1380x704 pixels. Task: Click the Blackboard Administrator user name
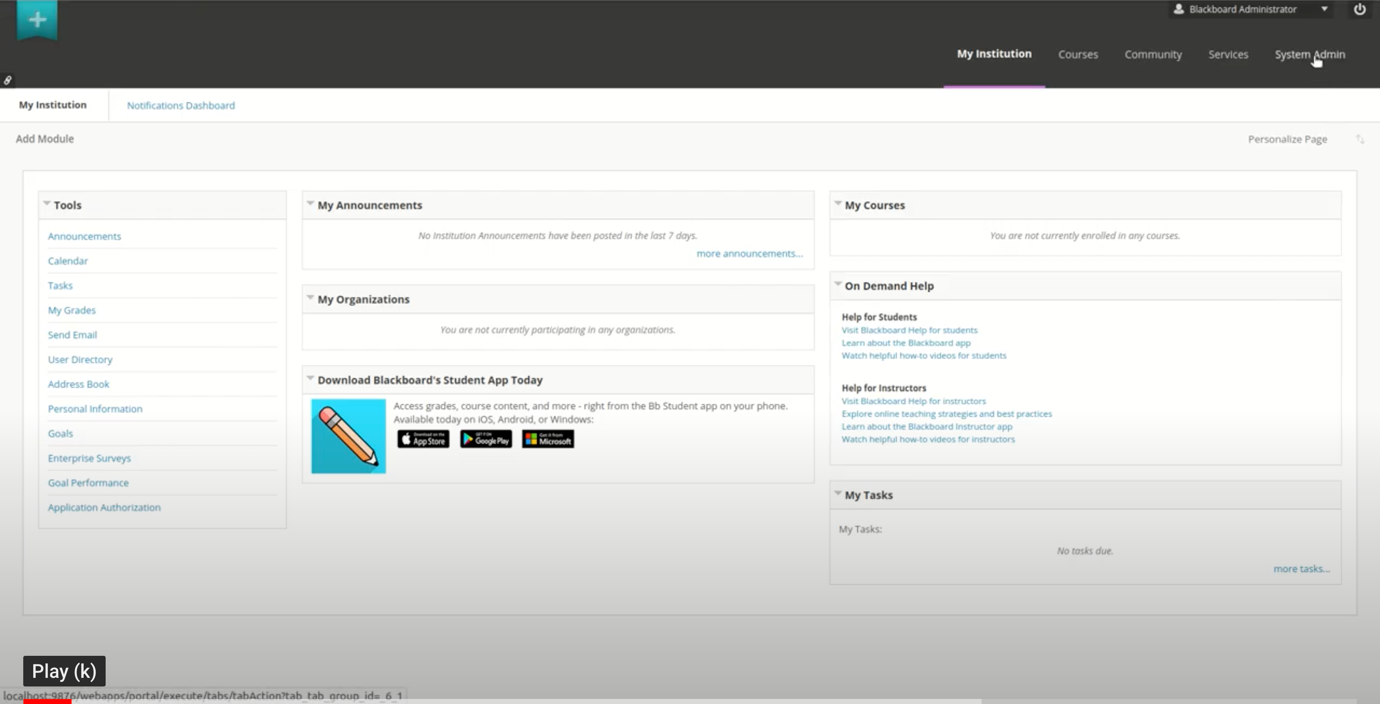(x=1243, y=9)
